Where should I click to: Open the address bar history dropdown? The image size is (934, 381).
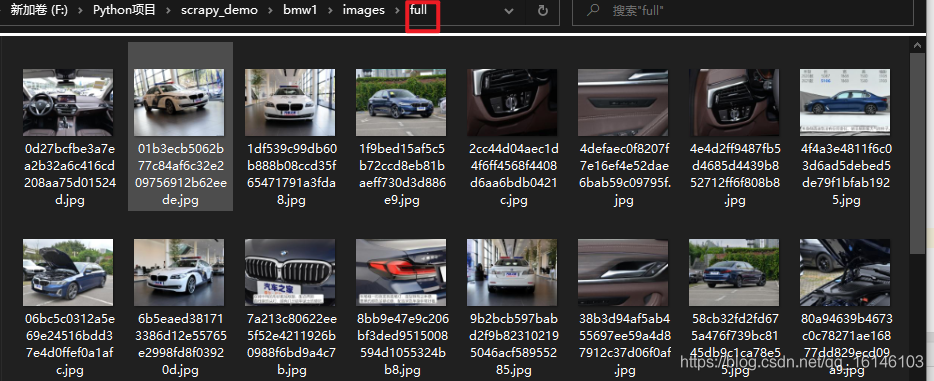pos(509,11)
